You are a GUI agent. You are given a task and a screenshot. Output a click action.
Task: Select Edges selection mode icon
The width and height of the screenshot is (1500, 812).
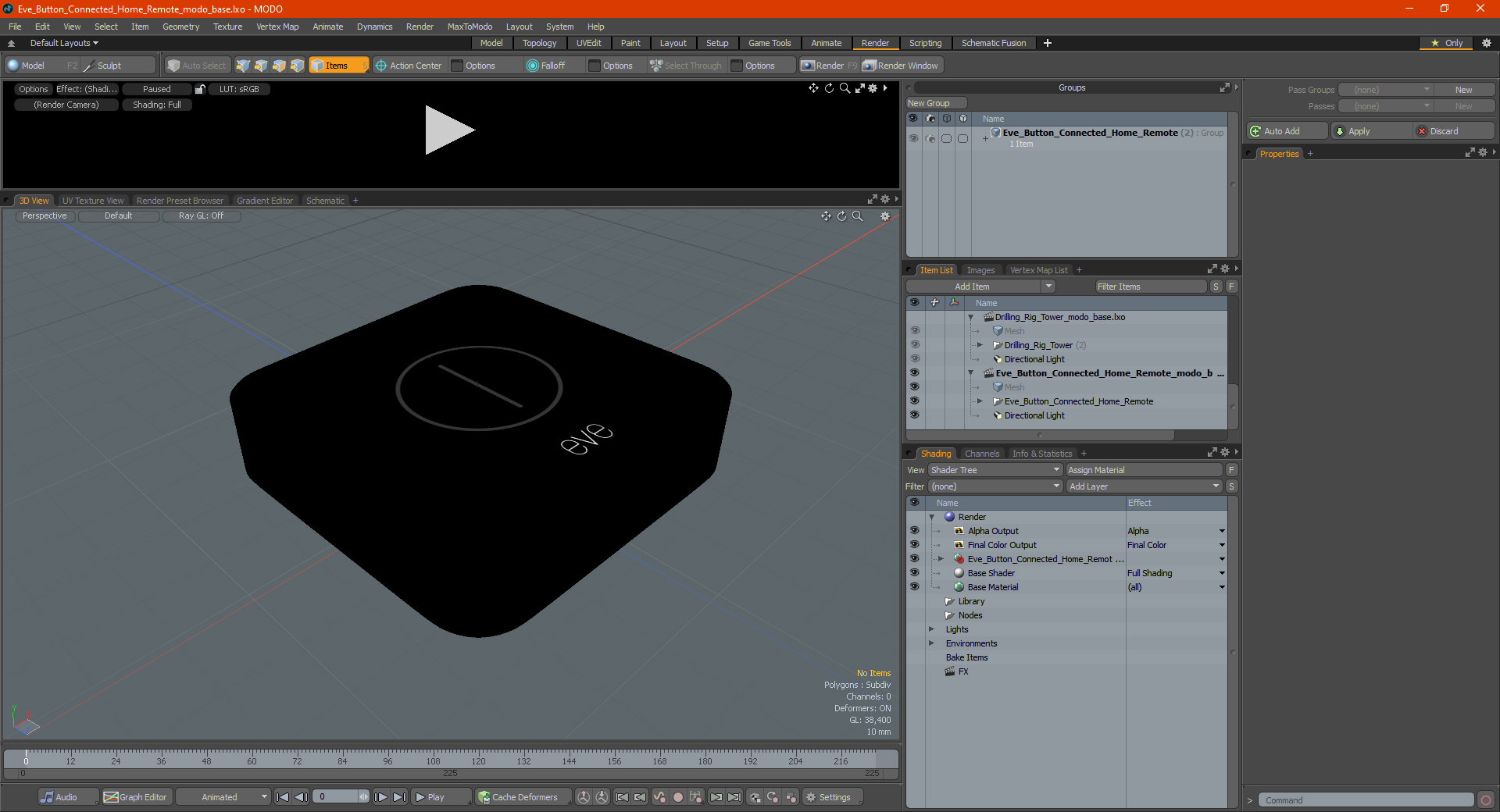261,66
